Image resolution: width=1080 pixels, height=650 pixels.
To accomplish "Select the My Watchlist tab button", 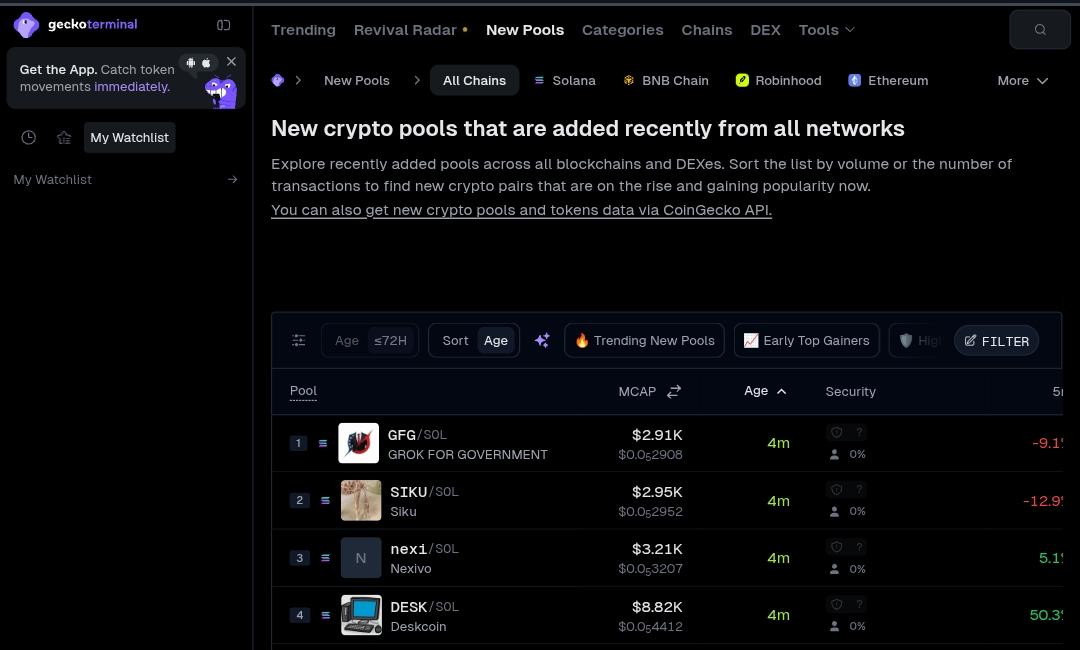I will 129,138.
